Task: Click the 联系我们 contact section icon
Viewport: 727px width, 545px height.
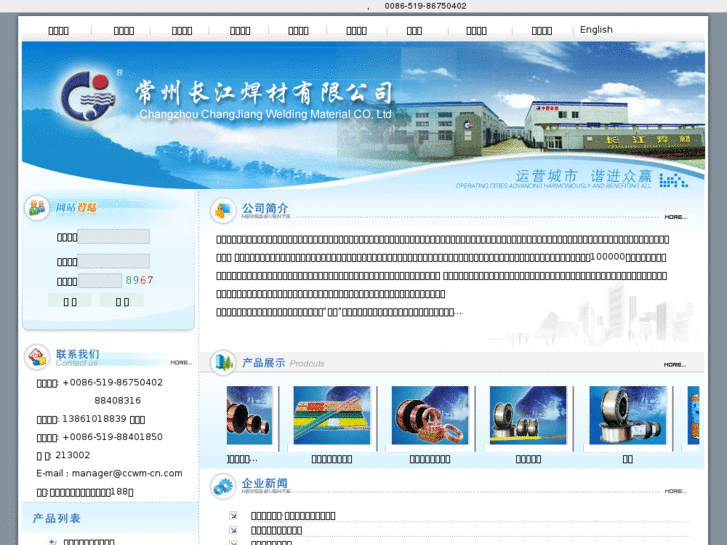Action: (37, 357)
